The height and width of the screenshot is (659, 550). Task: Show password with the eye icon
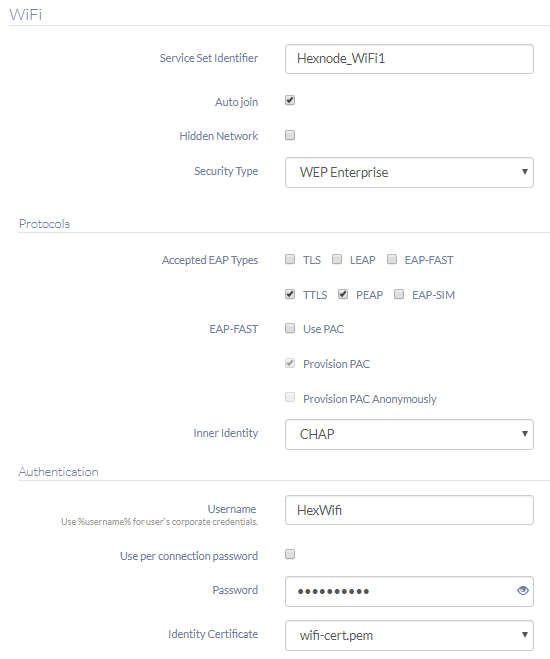(x=522, y=590)
